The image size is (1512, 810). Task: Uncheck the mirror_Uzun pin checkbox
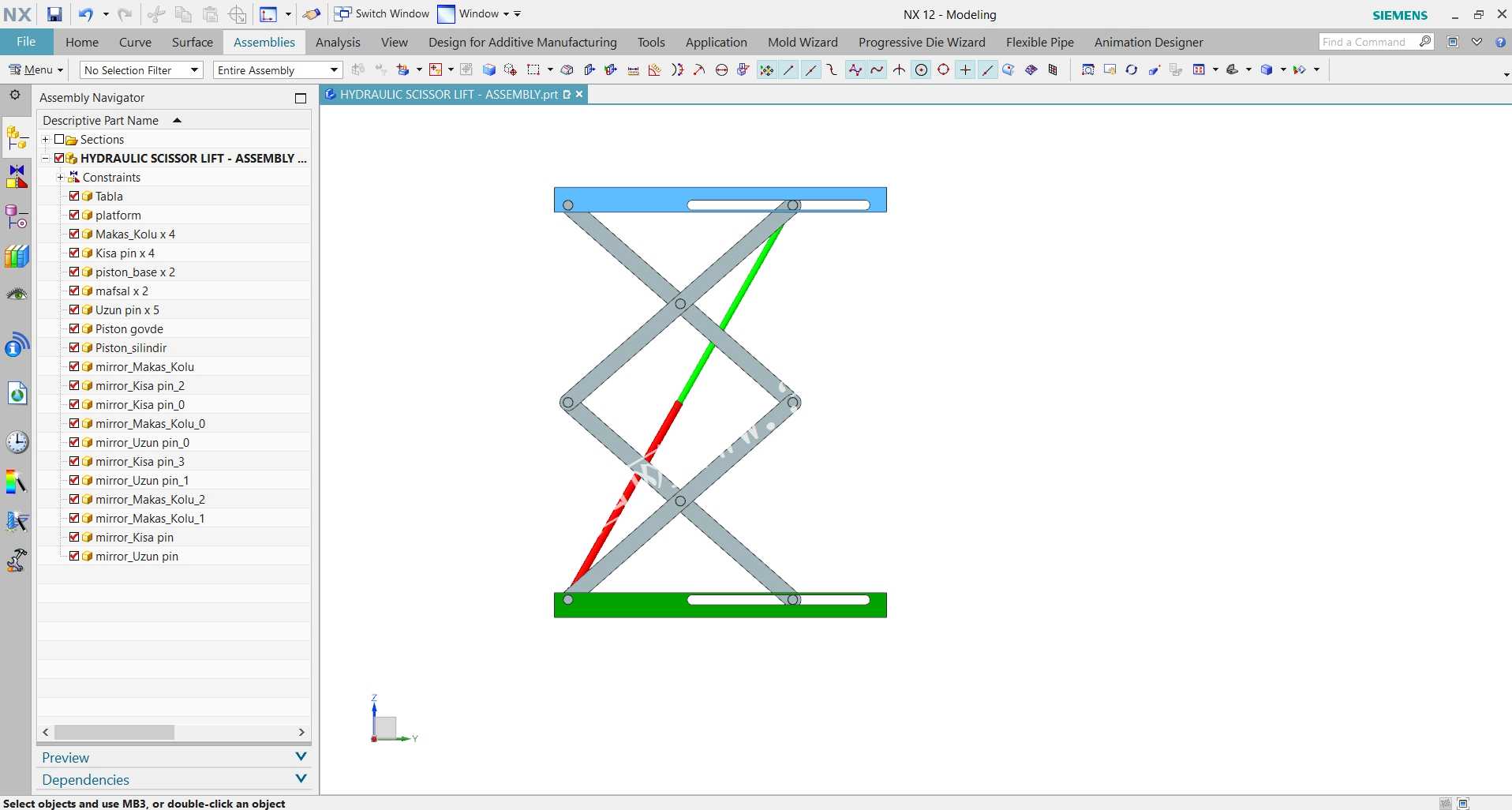pos(74,556)
